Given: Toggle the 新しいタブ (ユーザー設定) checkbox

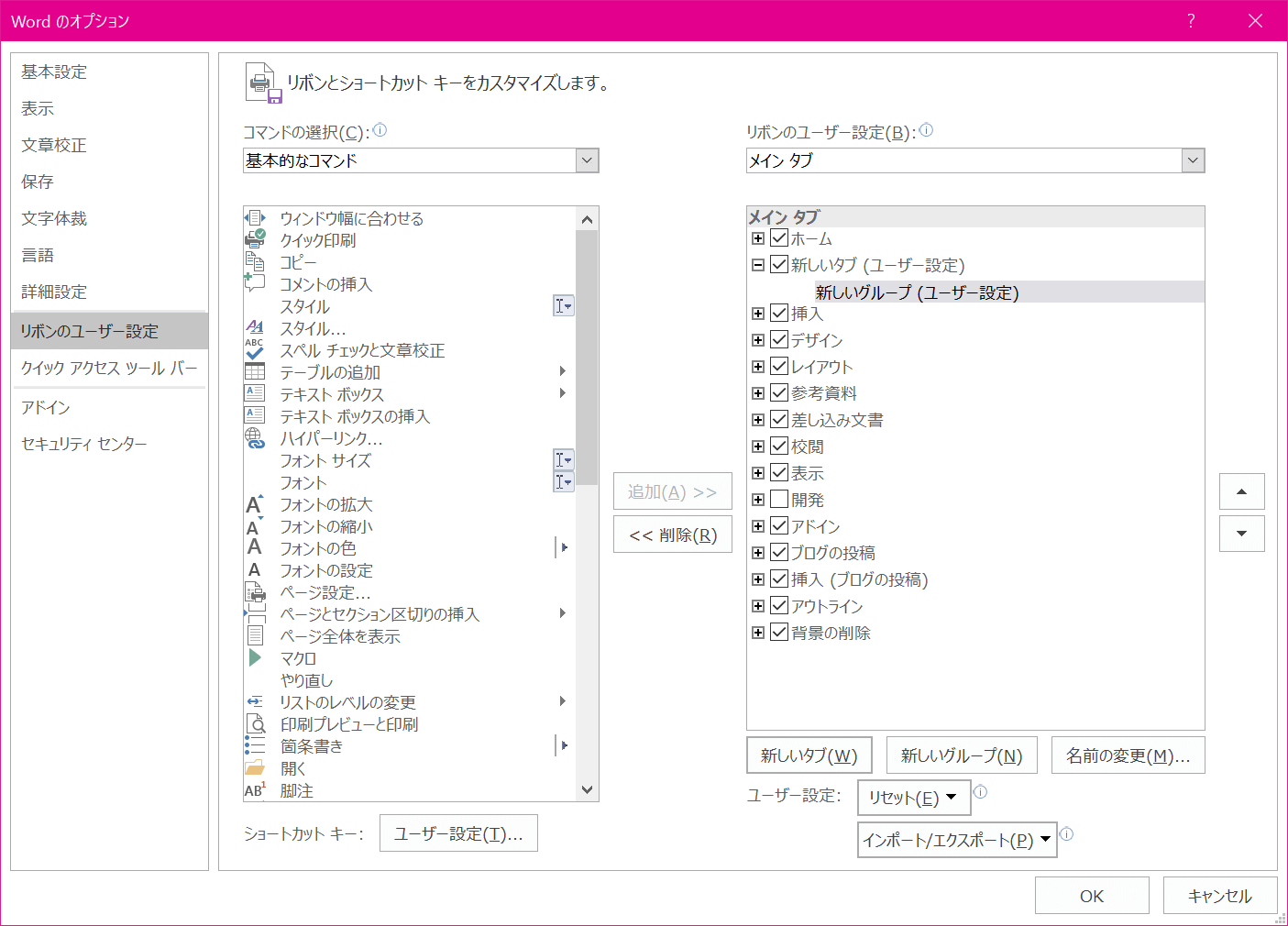Looking at the screenshot, I should point(779,264).
